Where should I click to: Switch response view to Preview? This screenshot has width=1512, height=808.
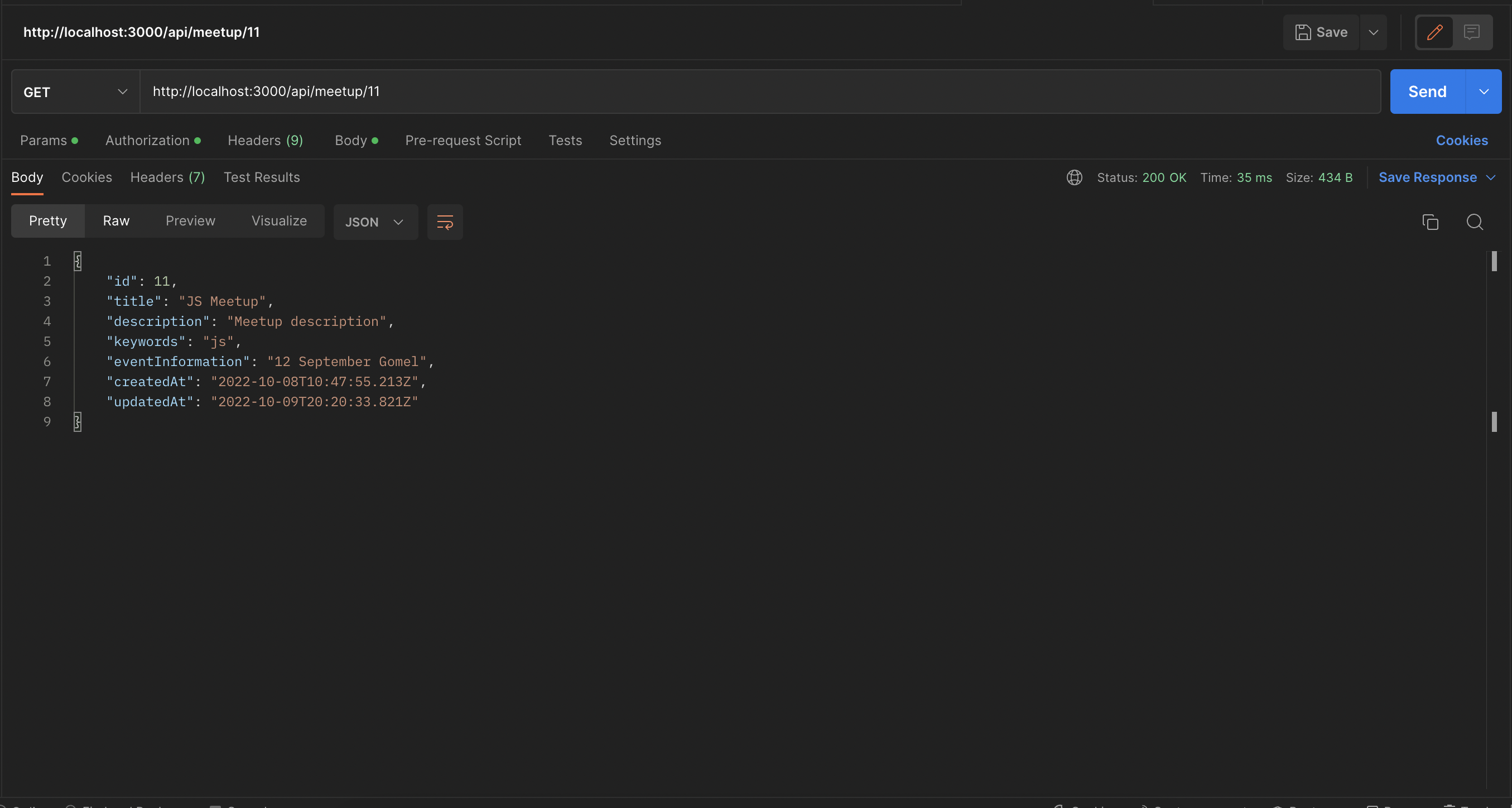(x=190, y=221)
